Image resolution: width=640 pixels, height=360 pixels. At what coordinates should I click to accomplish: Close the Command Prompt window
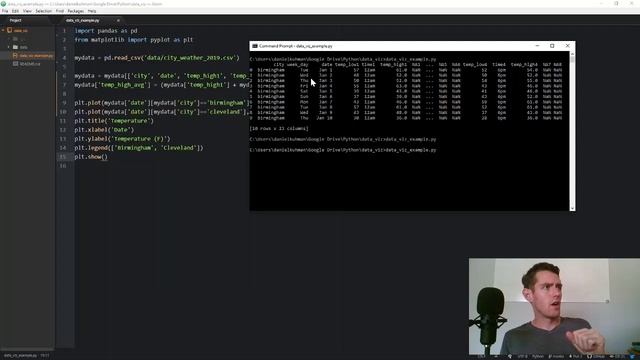pos(567,46)
